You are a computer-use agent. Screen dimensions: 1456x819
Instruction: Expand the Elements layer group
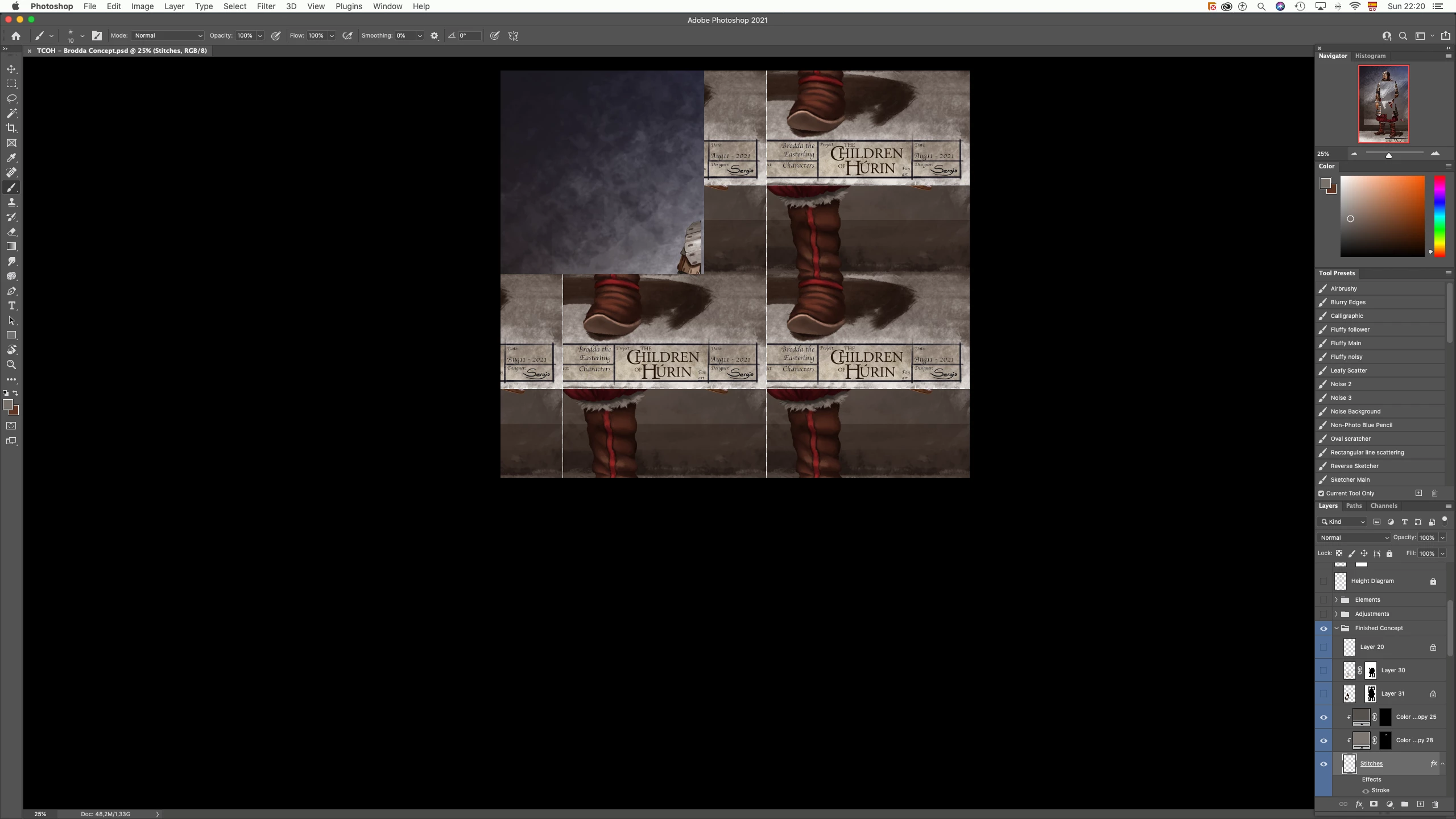click(1336, 599)
